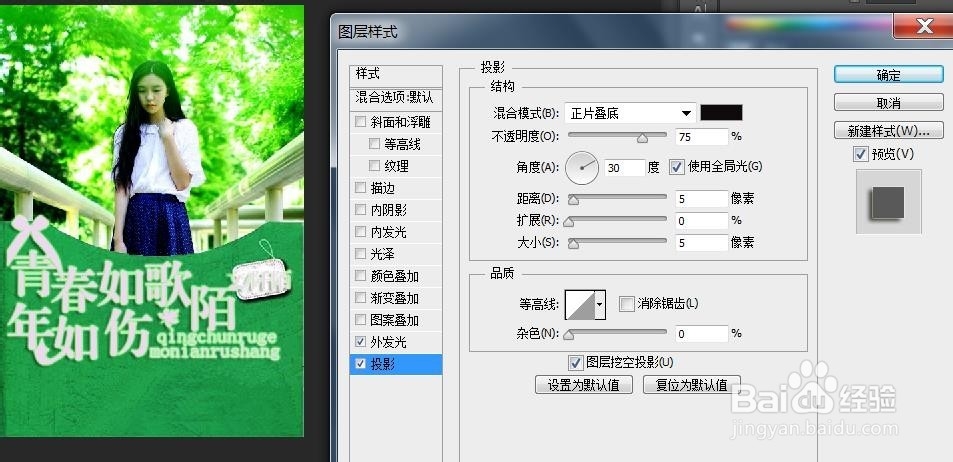Click the 取消 button

[889, 103]
